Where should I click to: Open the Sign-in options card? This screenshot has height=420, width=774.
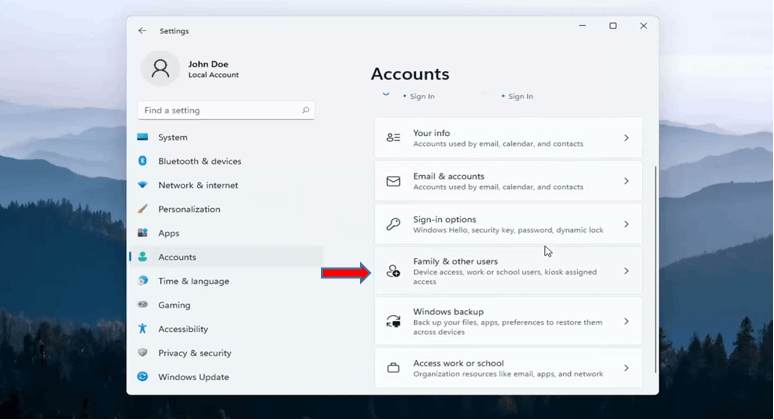click(x=508, y=224)
